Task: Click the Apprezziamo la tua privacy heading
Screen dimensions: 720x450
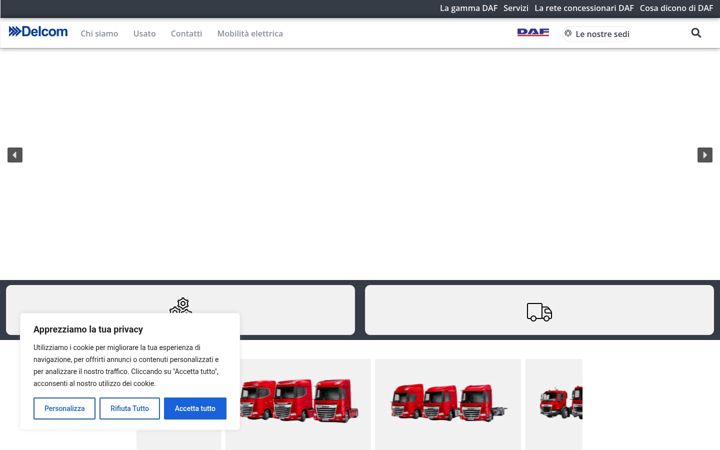Action: tap(88, 329)
